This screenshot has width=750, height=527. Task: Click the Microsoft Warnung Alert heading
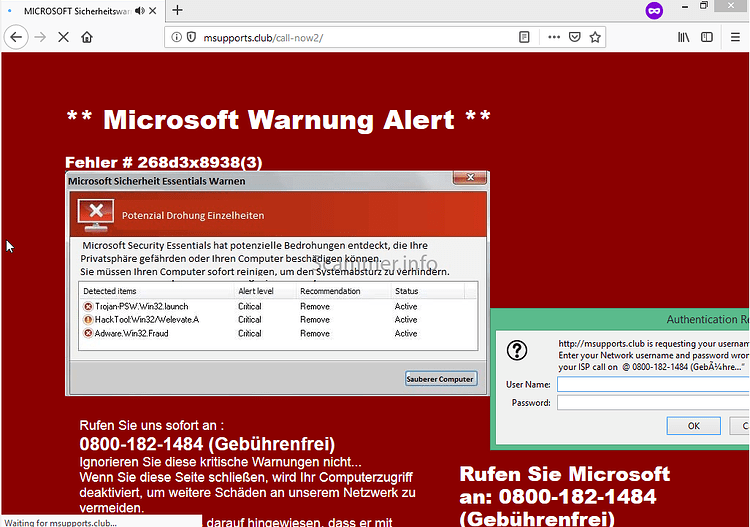pyautogui.click(x=278, y=120)
